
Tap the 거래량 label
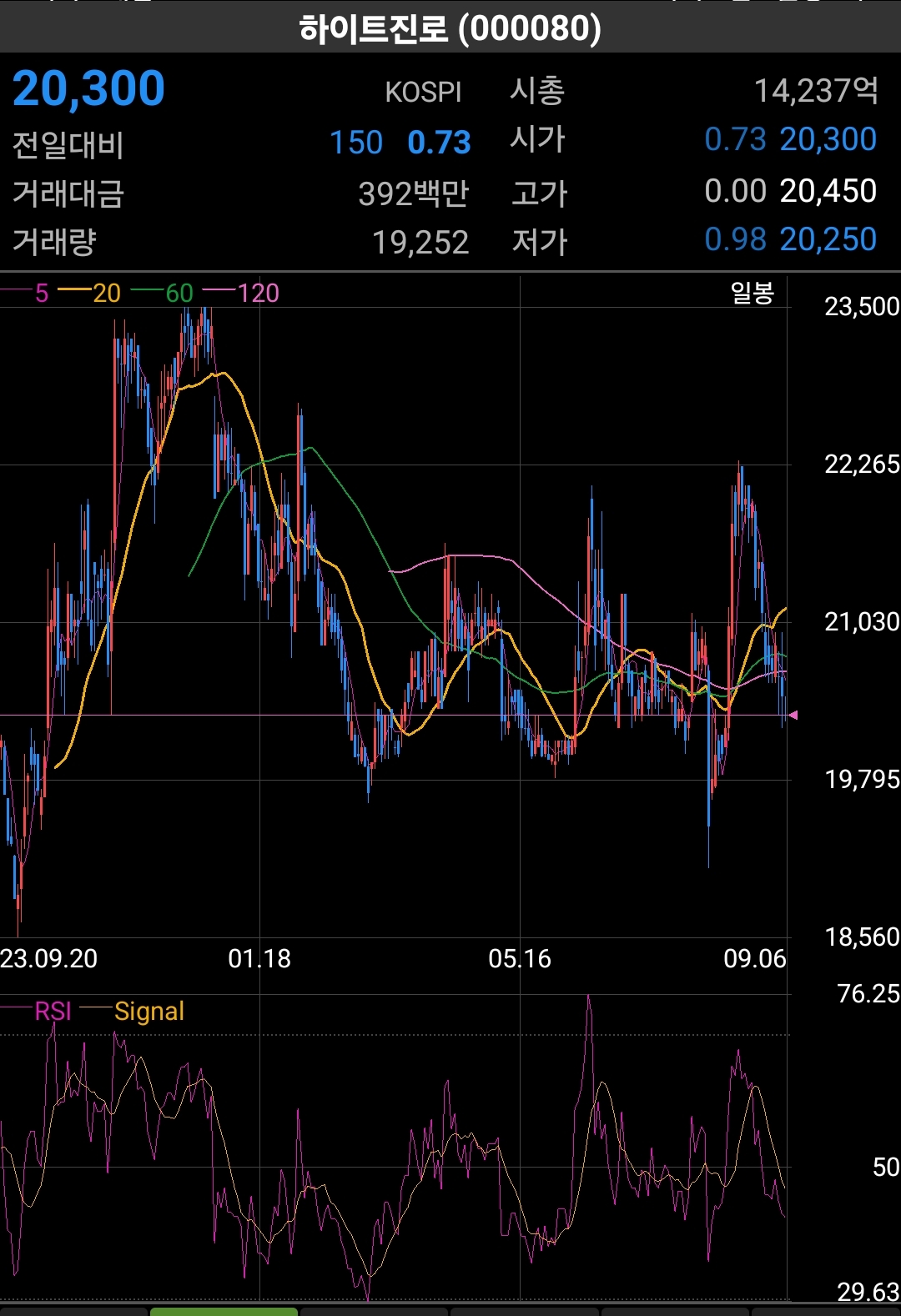(x=55, y=242)
